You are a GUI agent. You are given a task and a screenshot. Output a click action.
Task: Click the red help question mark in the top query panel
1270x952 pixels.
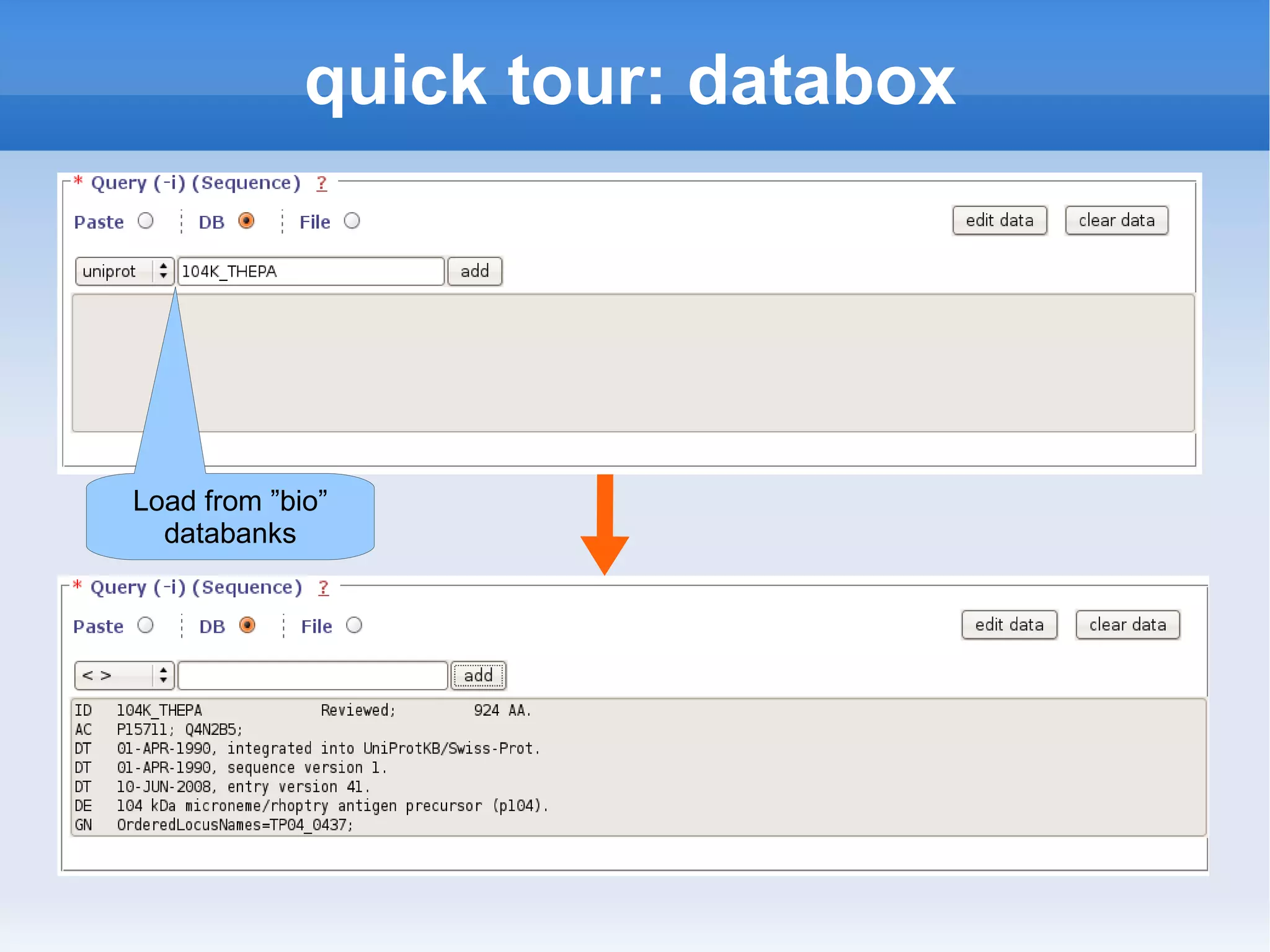click(321, 183)
